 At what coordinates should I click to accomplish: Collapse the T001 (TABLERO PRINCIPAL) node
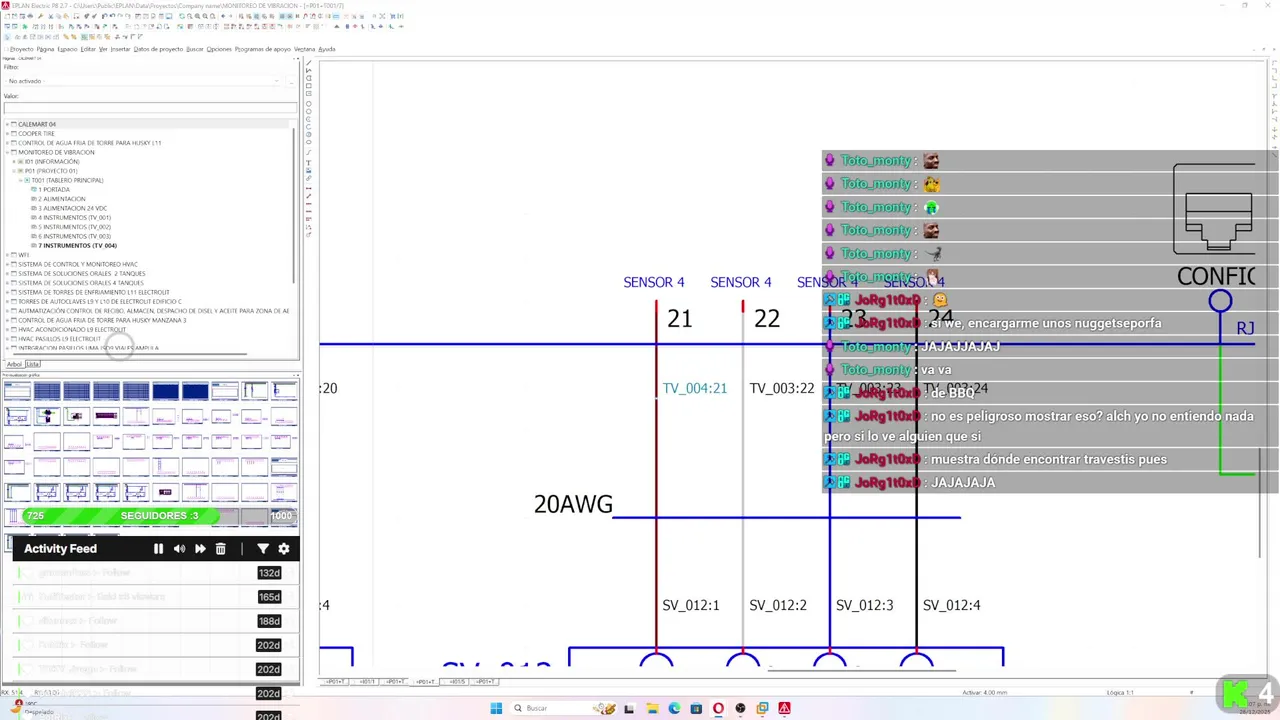click(x=21, y=180)
